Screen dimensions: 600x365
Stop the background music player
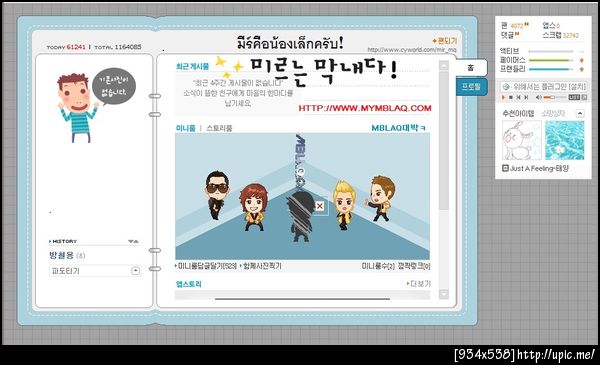511,98
